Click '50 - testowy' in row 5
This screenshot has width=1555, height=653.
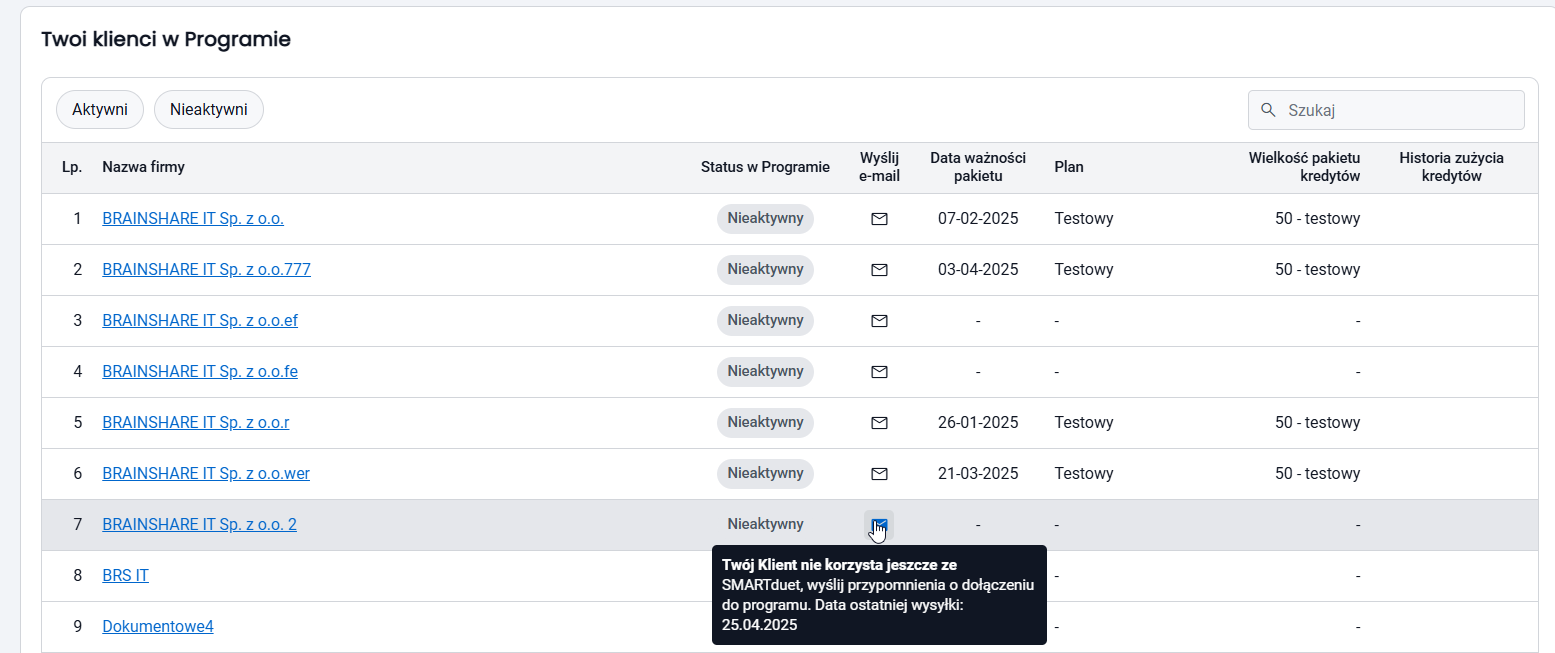(1317, 422)
